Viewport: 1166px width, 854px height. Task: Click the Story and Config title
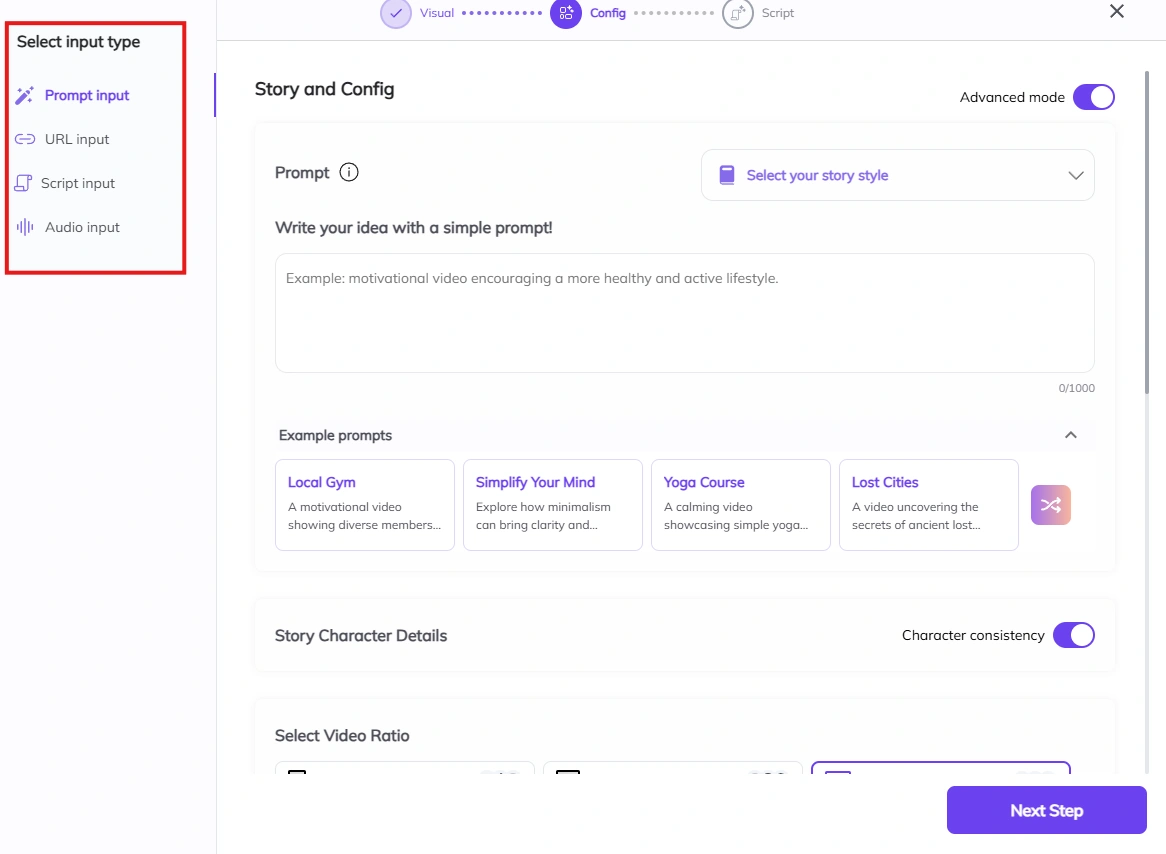click(324, 89)
